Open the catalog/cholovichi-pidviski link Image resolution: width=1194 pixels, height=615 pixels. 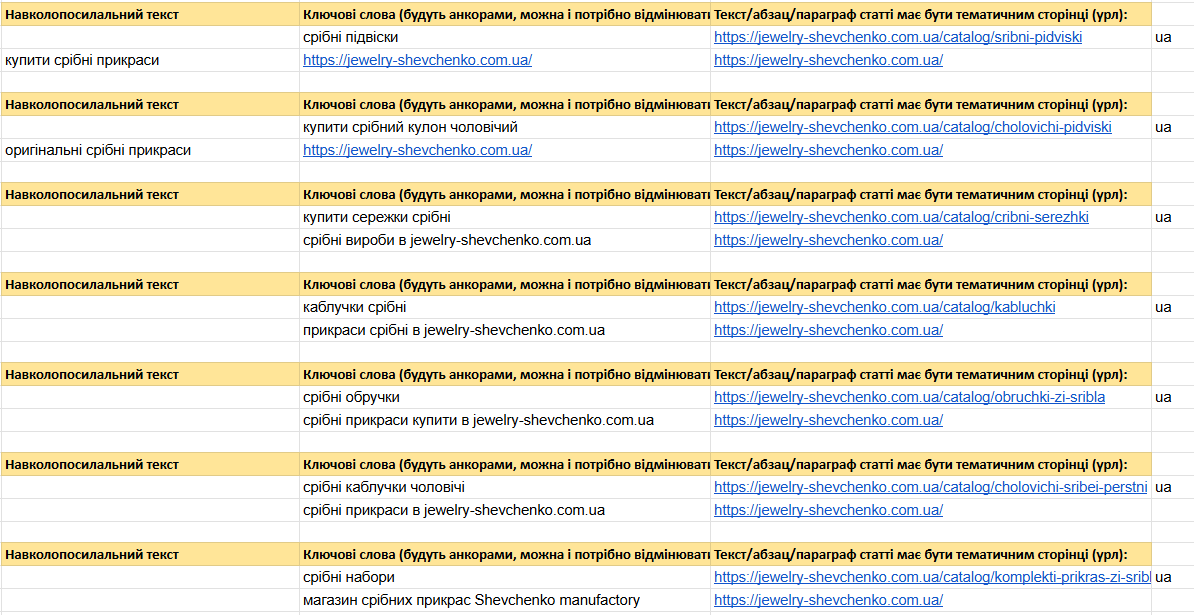pyautogui.click(x=912, y=127)
